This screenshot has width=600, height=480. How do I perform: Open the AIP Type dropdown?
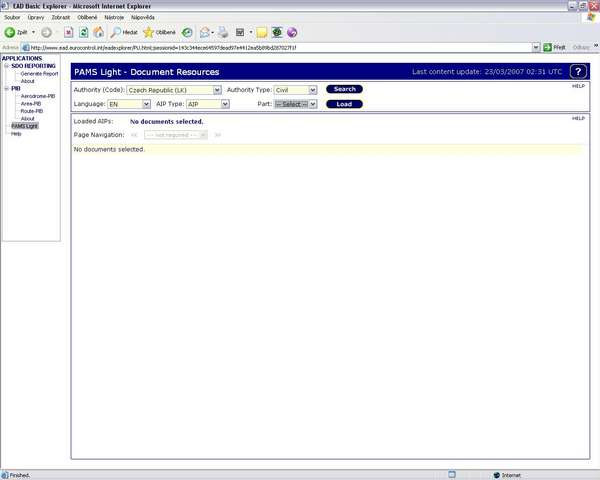pyautogui.click(x=208, y=104)
